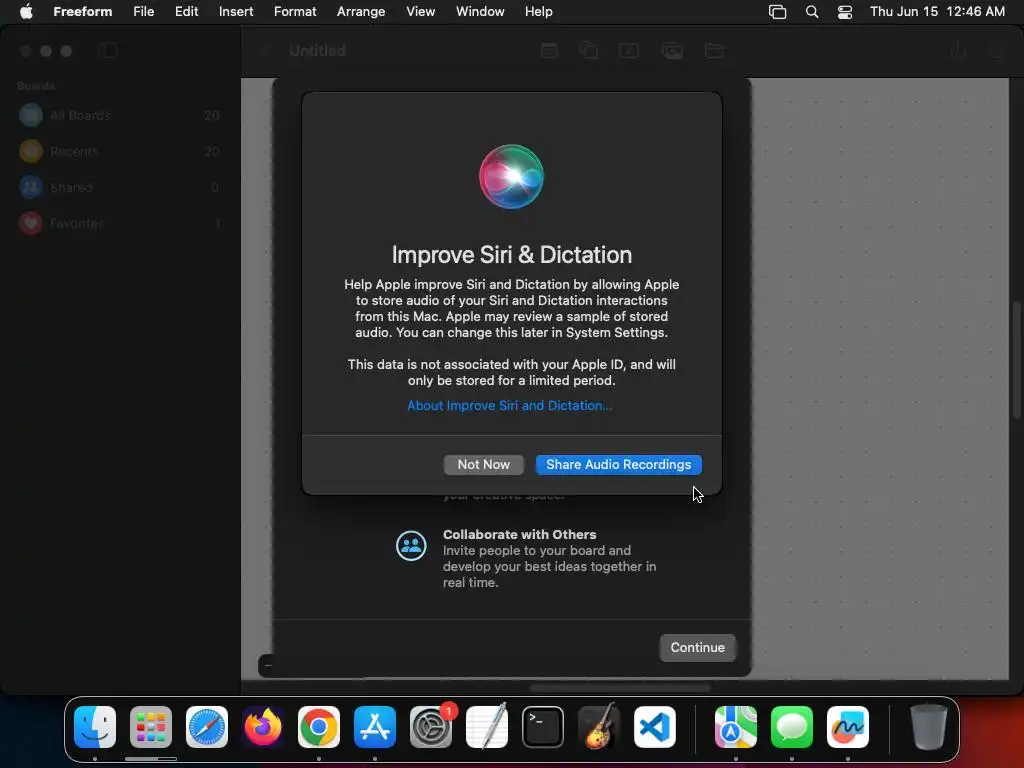The width and height of the screenshot is (1024, 768).
Task: Launch Safari from the Dock
Action: [x=207, y=727]
